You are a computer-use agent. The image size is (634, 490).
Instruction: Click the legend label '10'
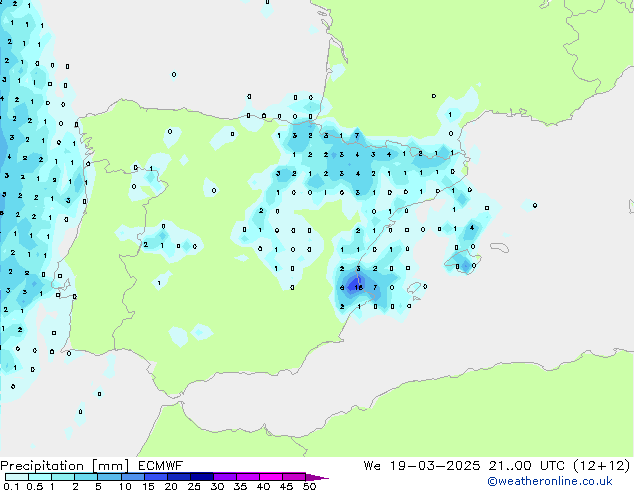tap(125, 486)
